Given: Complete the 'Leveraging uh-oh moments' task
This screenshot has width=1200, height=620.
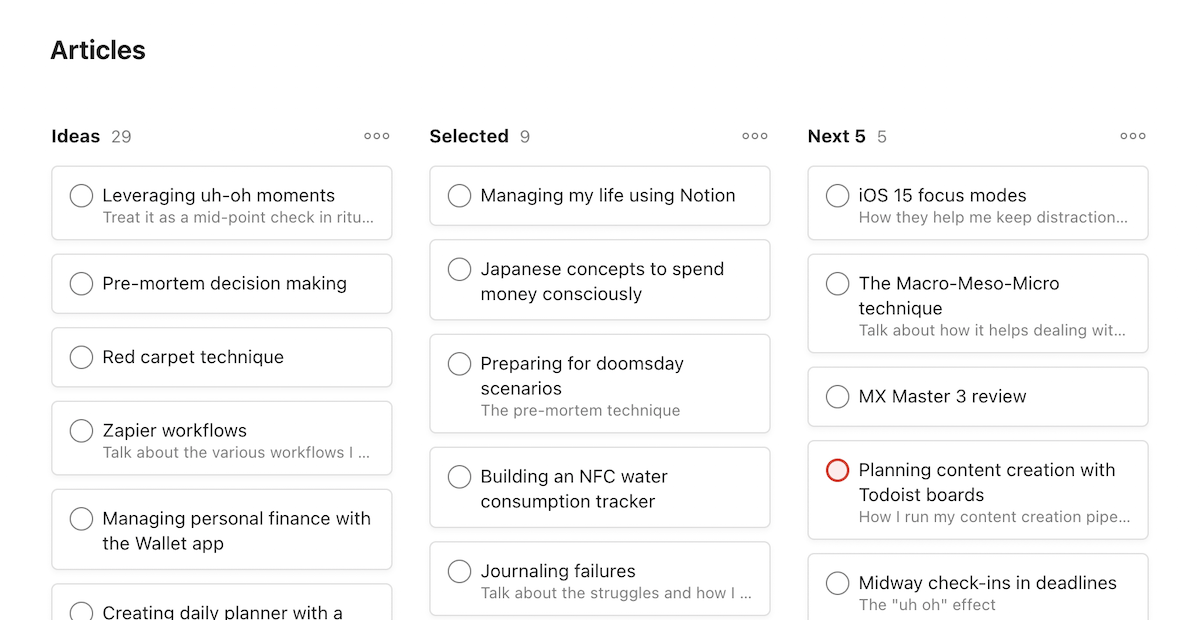Looking at the screenshot, I should [81, 196].
